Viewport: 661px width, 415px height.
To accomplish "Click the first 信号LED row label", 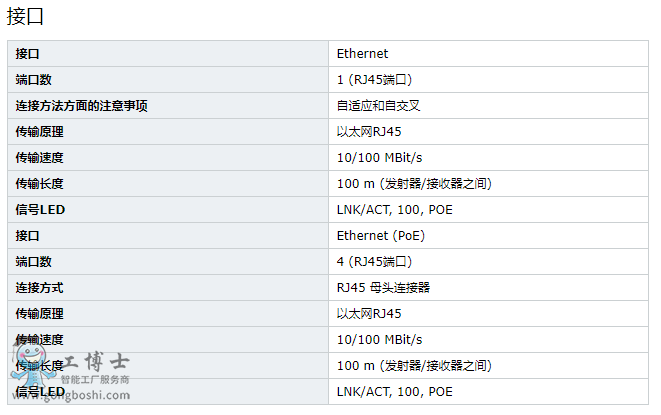I will coord(40,210).
